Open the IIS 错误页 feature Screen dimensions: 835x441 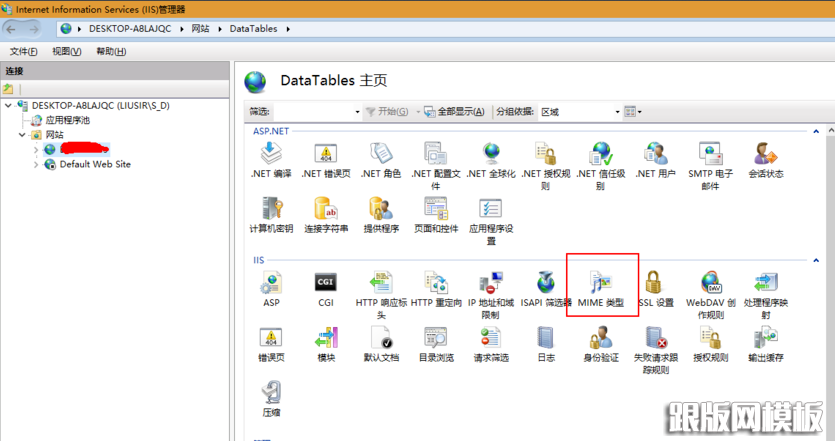pos(271,345)
